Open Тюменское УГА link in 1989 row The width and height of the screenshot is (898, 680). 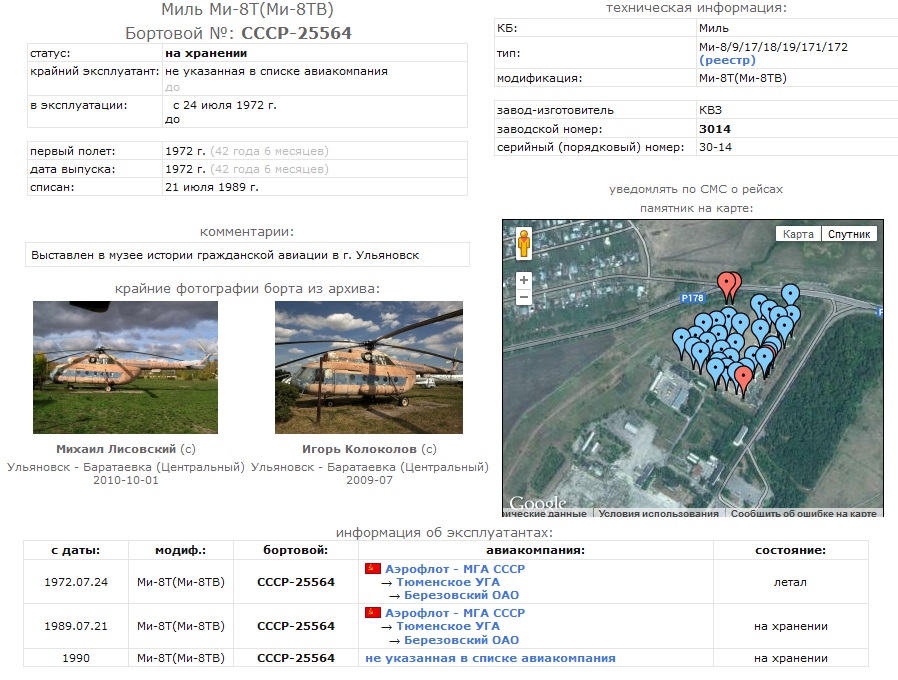[x=447, y=627]
